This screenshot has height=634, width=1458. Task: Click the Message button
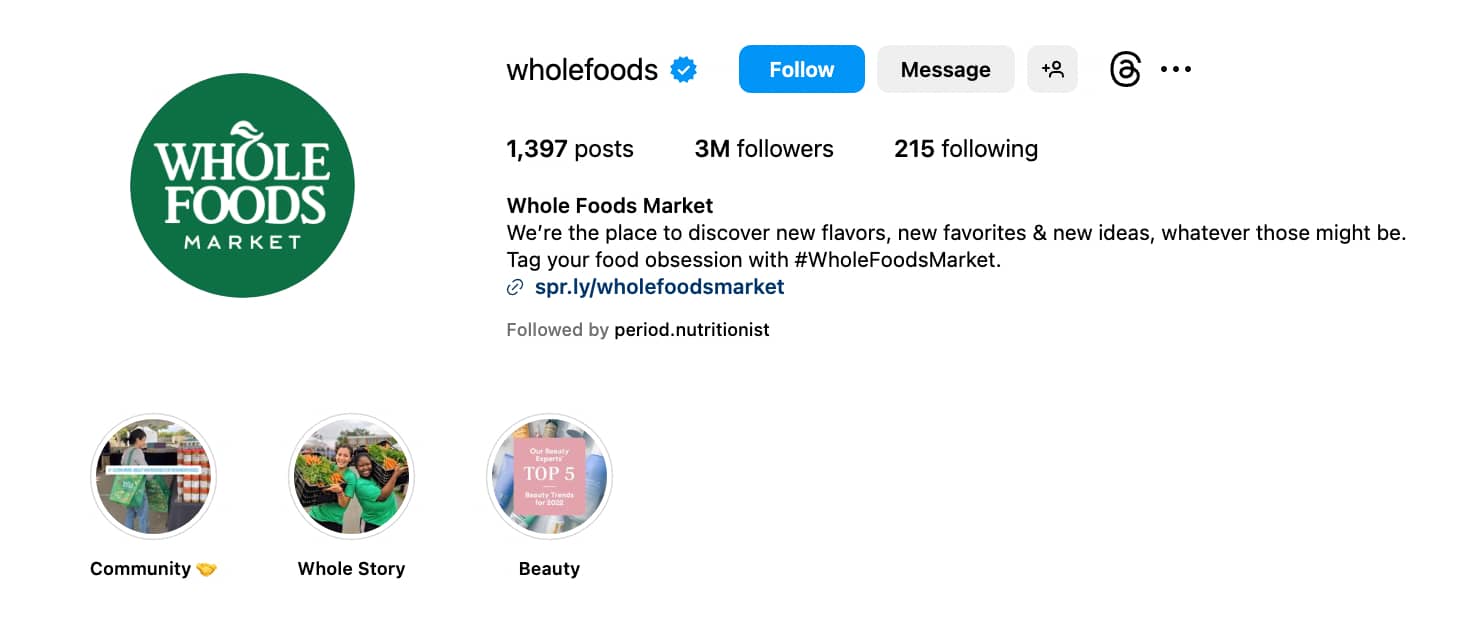tap(945, 68)
